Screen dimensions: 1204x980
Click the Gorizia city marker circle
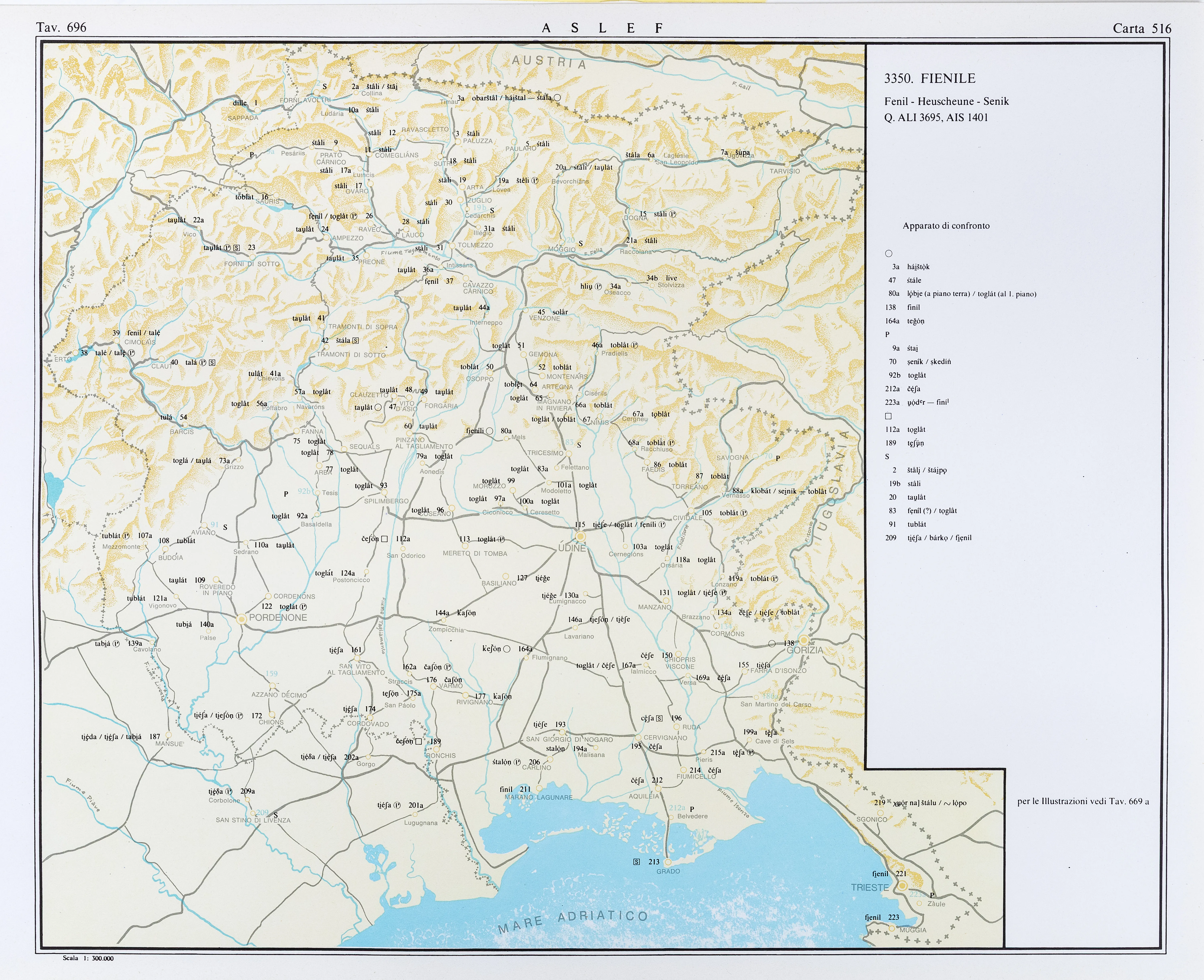point(804,641)
